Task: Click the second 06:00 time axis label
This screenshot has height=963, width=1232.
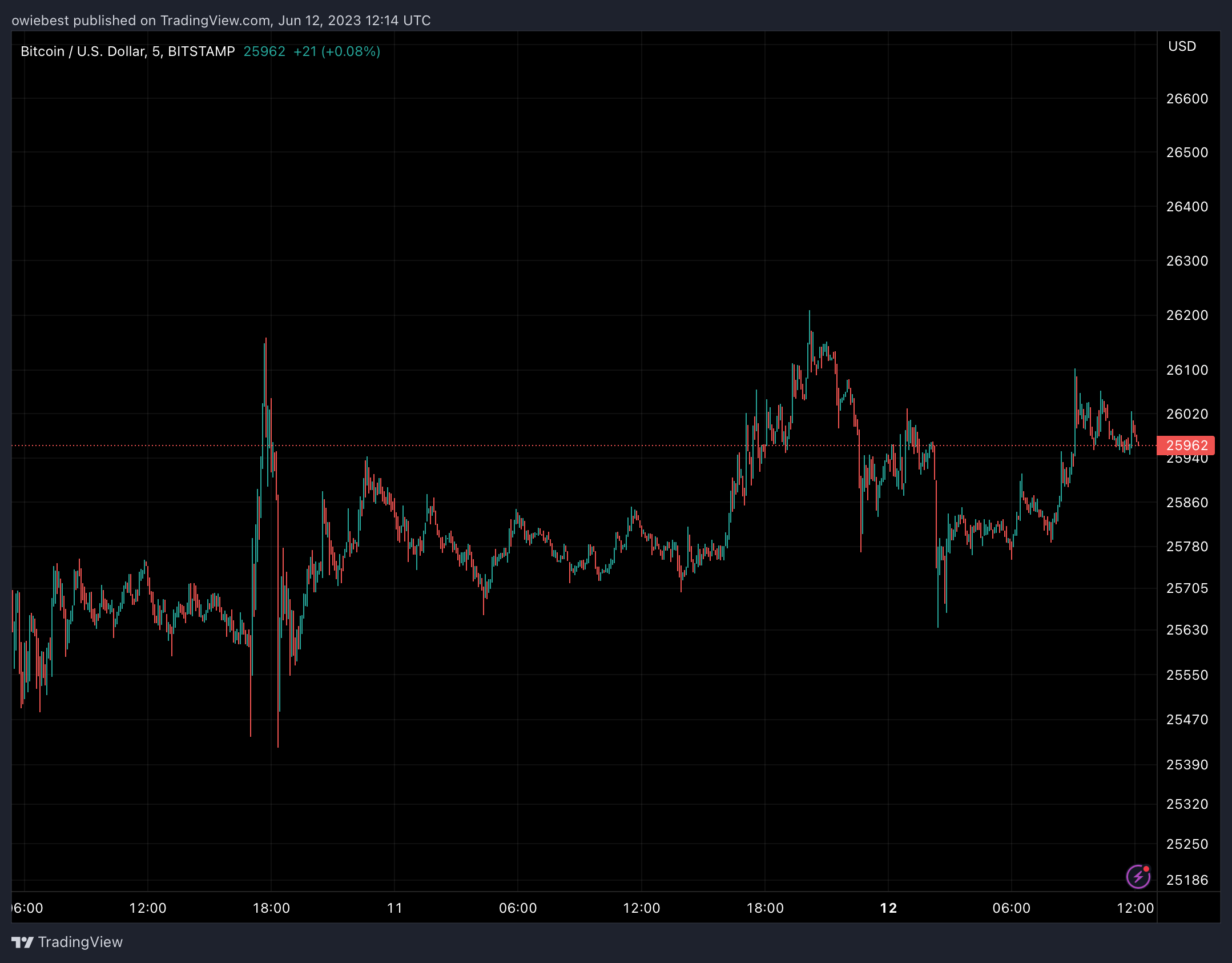Action: click(x=518, y=908)
